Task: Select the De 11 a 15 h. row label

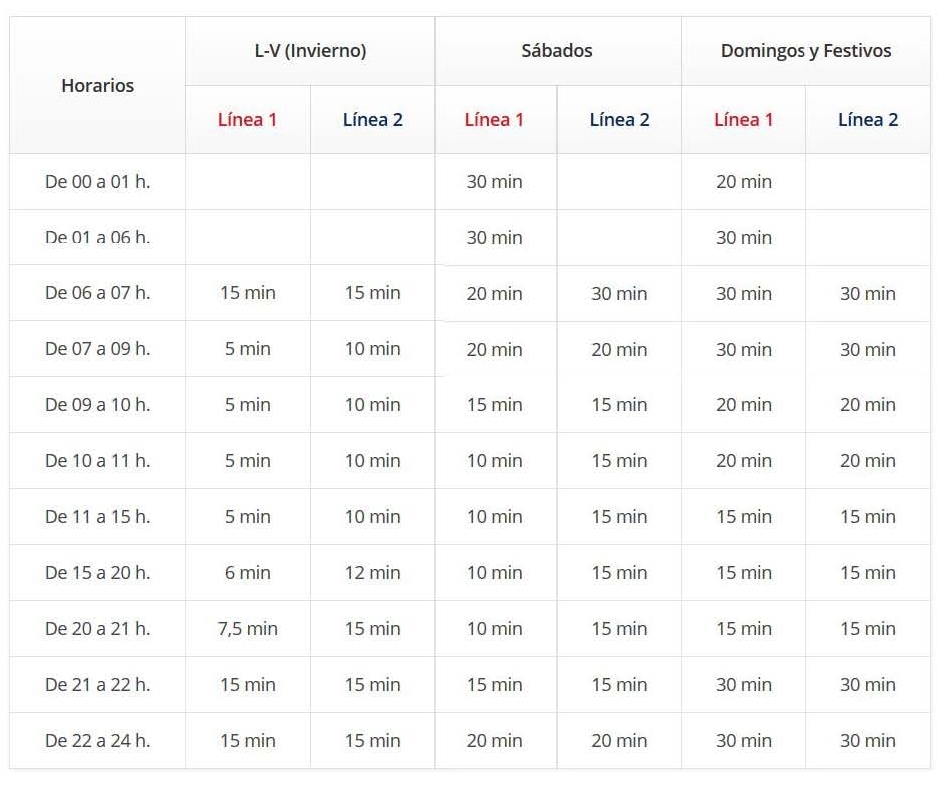Action: [x=97, y=517]
